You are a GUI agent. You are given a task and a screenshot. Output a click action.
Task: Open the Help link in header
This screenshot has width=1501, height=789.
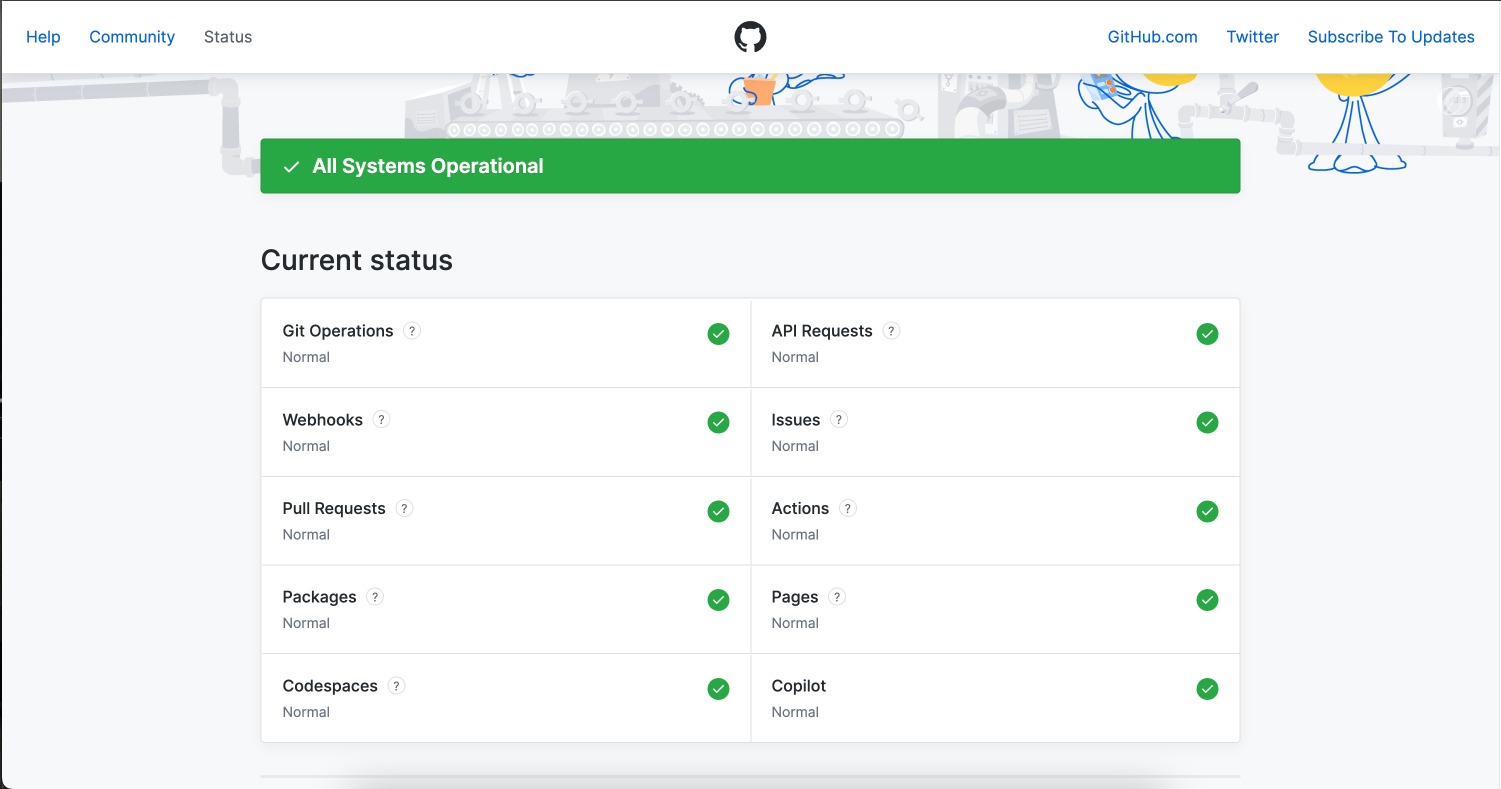point(43,37)
